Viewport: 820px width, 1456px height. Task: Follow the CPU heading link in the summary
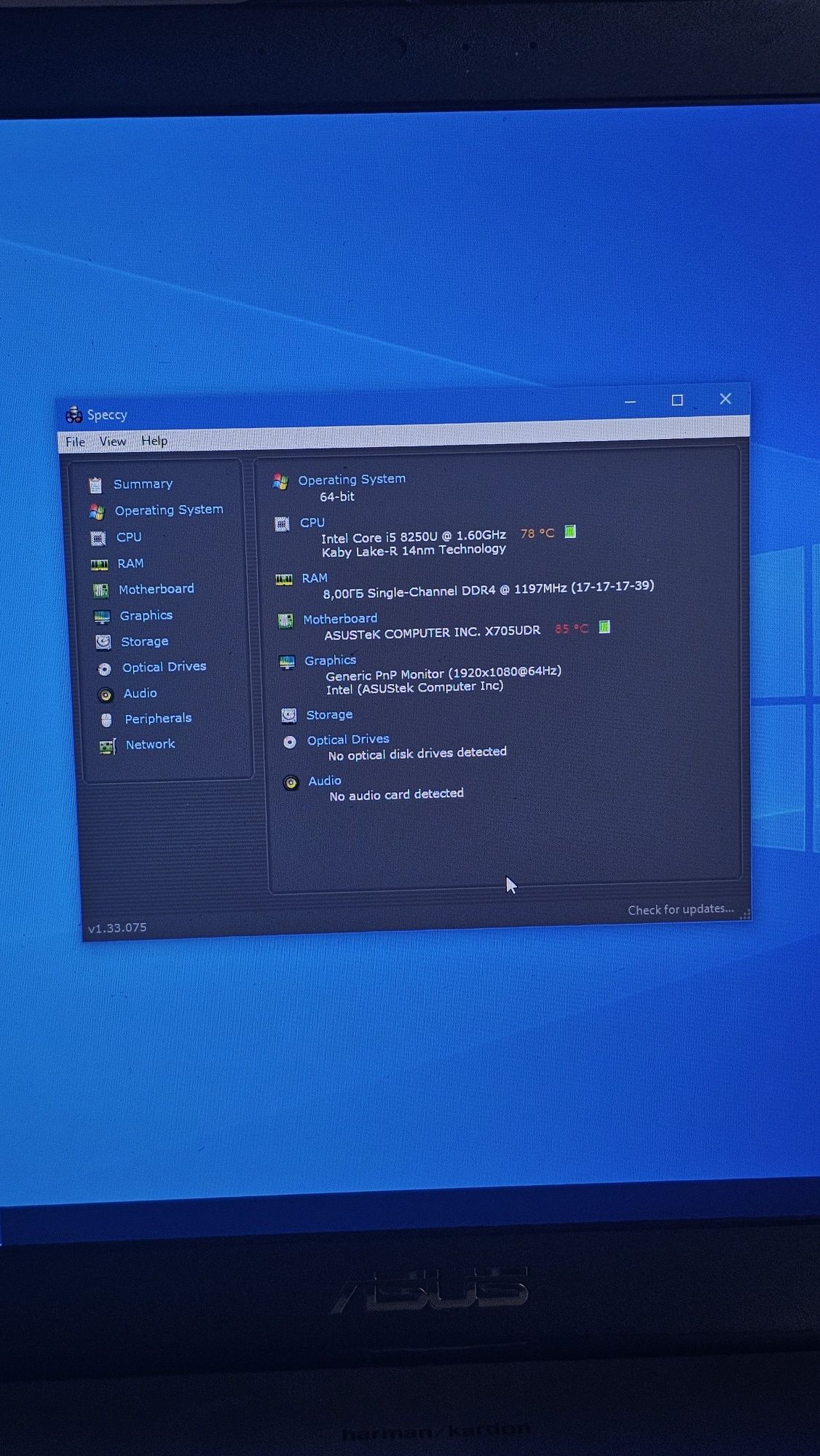click(312, 523)
